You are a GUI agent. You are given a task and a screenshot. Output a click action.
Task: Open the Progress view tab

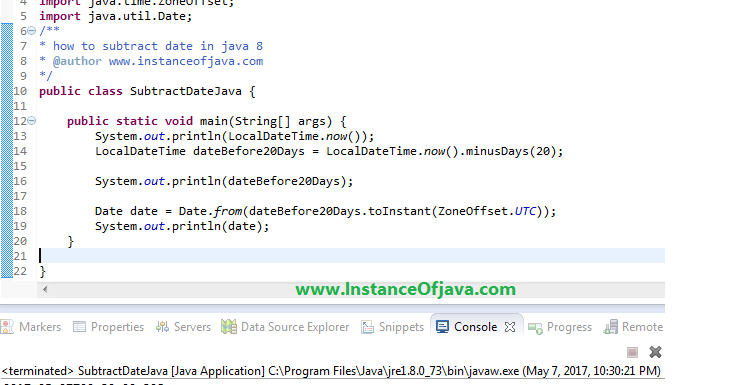coord(560,327)
